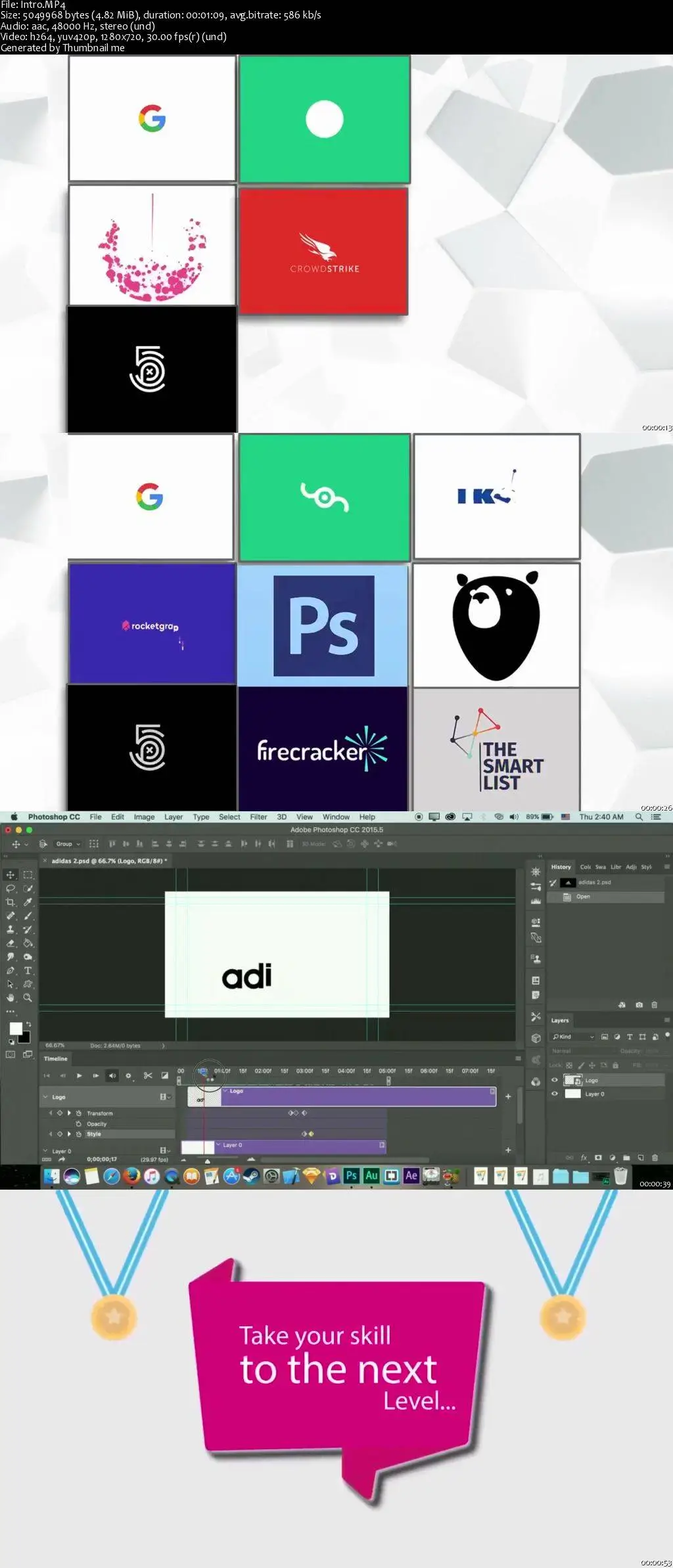The height and width of the screenshot is (1568, 673).
Task: Open the Image menu
Action: click(x=144, y=817)
